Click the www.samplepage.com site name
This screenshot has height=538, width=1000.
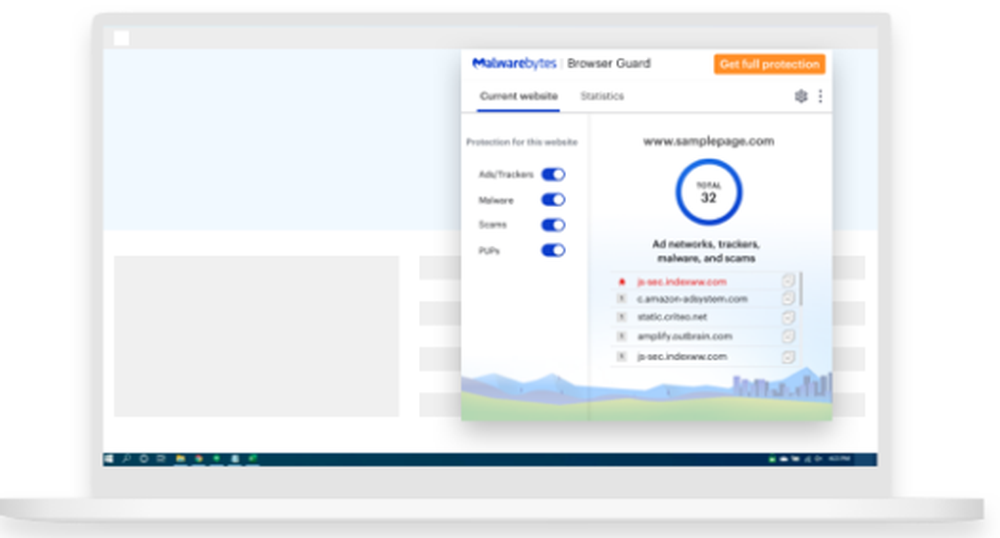[709, 142]
